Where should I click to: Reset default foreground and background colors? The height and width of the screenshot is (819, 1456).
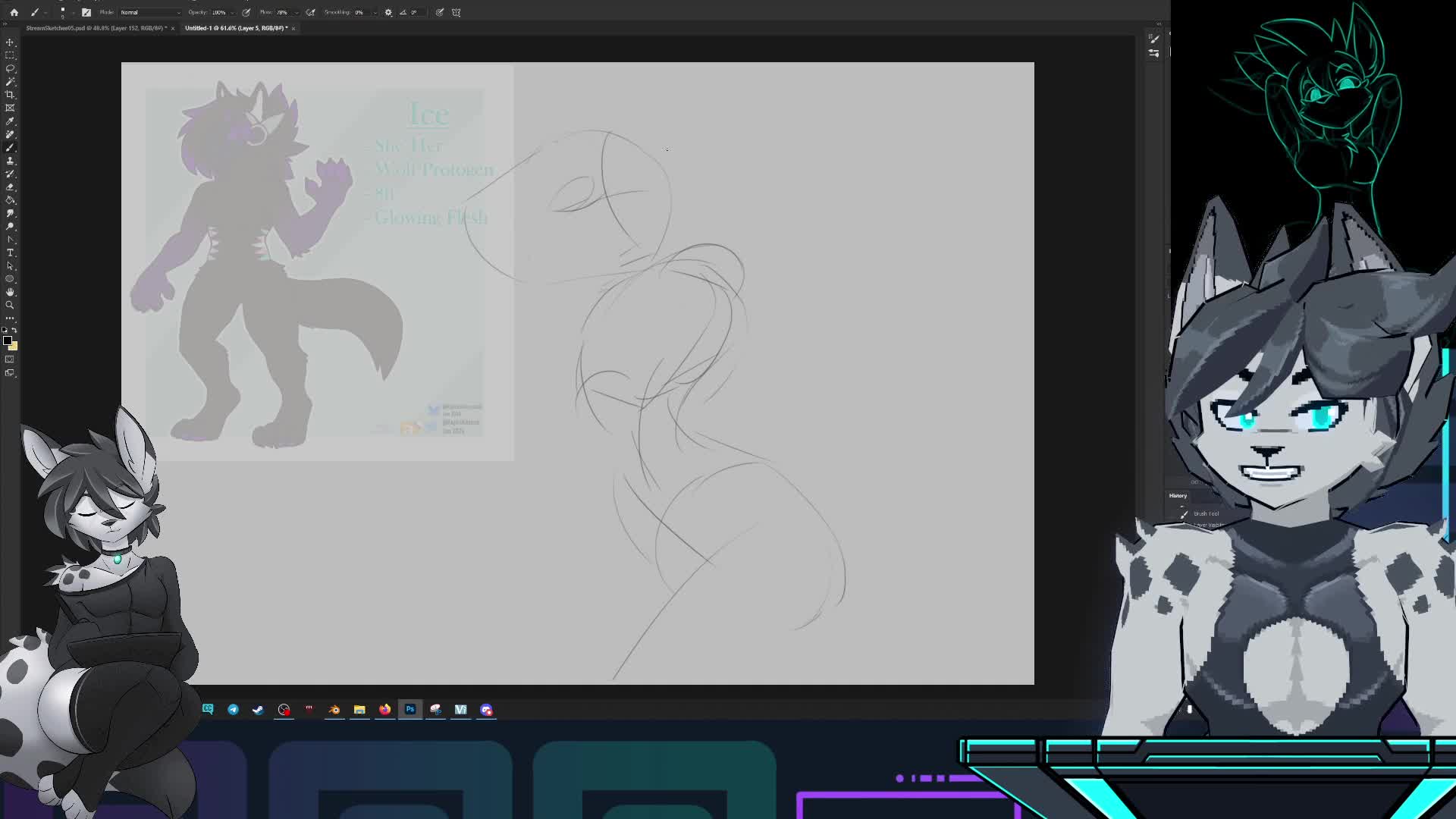pos(5,330)
